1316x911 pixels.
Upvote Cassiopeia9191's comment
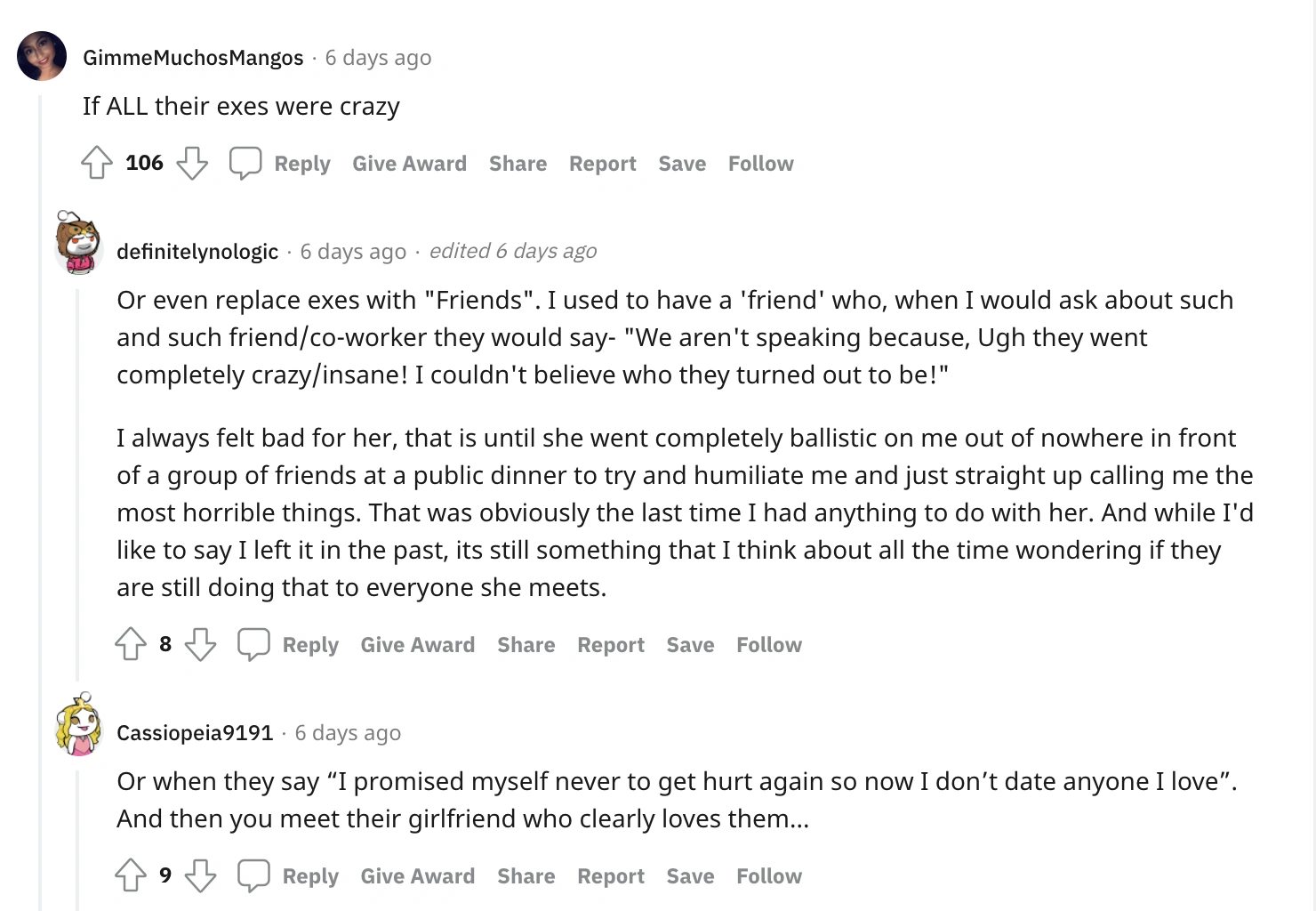(131, 876)
